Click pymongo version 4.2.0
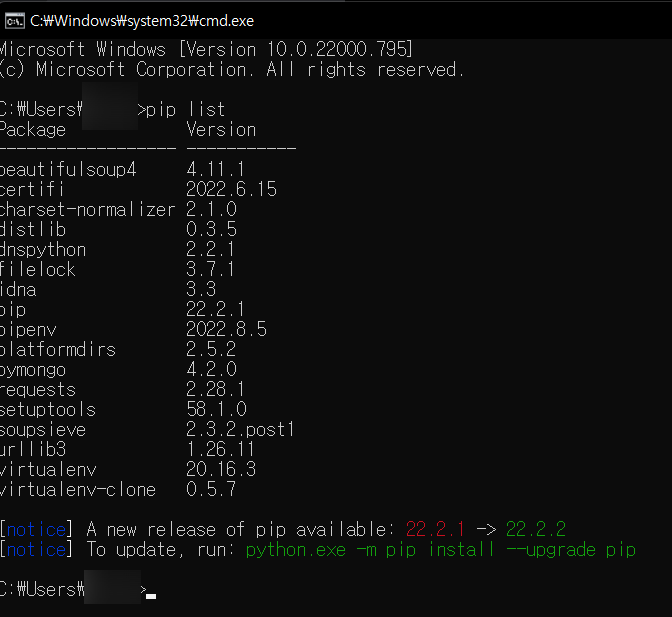Screen dimensions: 672x617 [x=211, y=369]
